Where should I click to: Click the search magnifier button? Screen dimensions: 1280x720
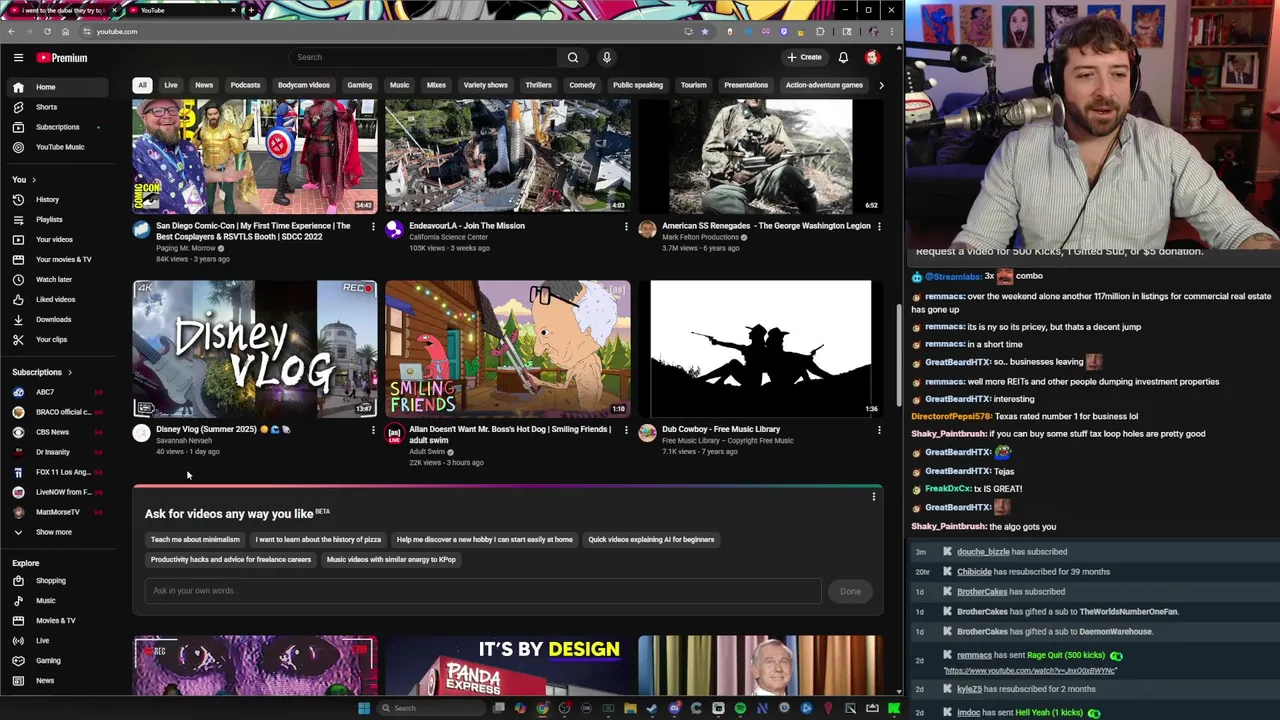click(x=573, y=57)
